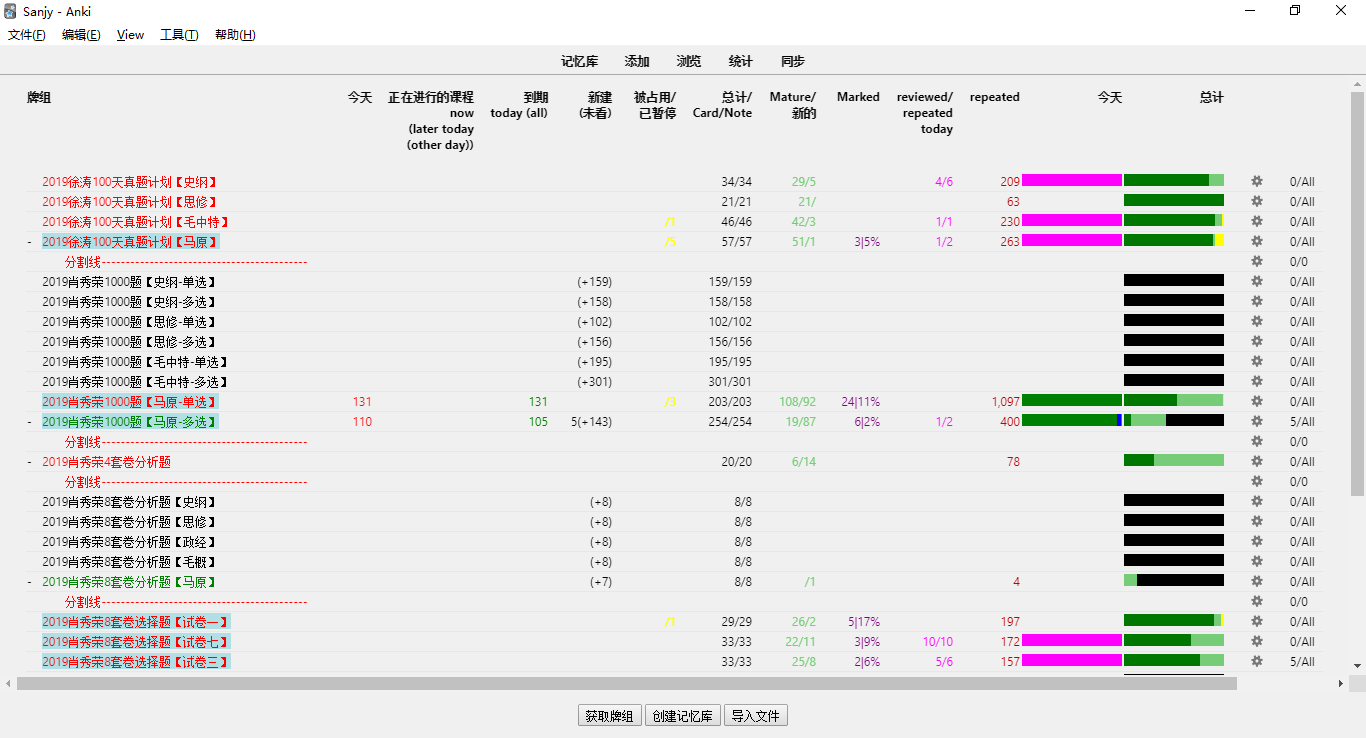1366x738 pixels.
Task: Open options gear for 肖秀荣1000题【毛中特-多选】
Action: pos(1257,381)
